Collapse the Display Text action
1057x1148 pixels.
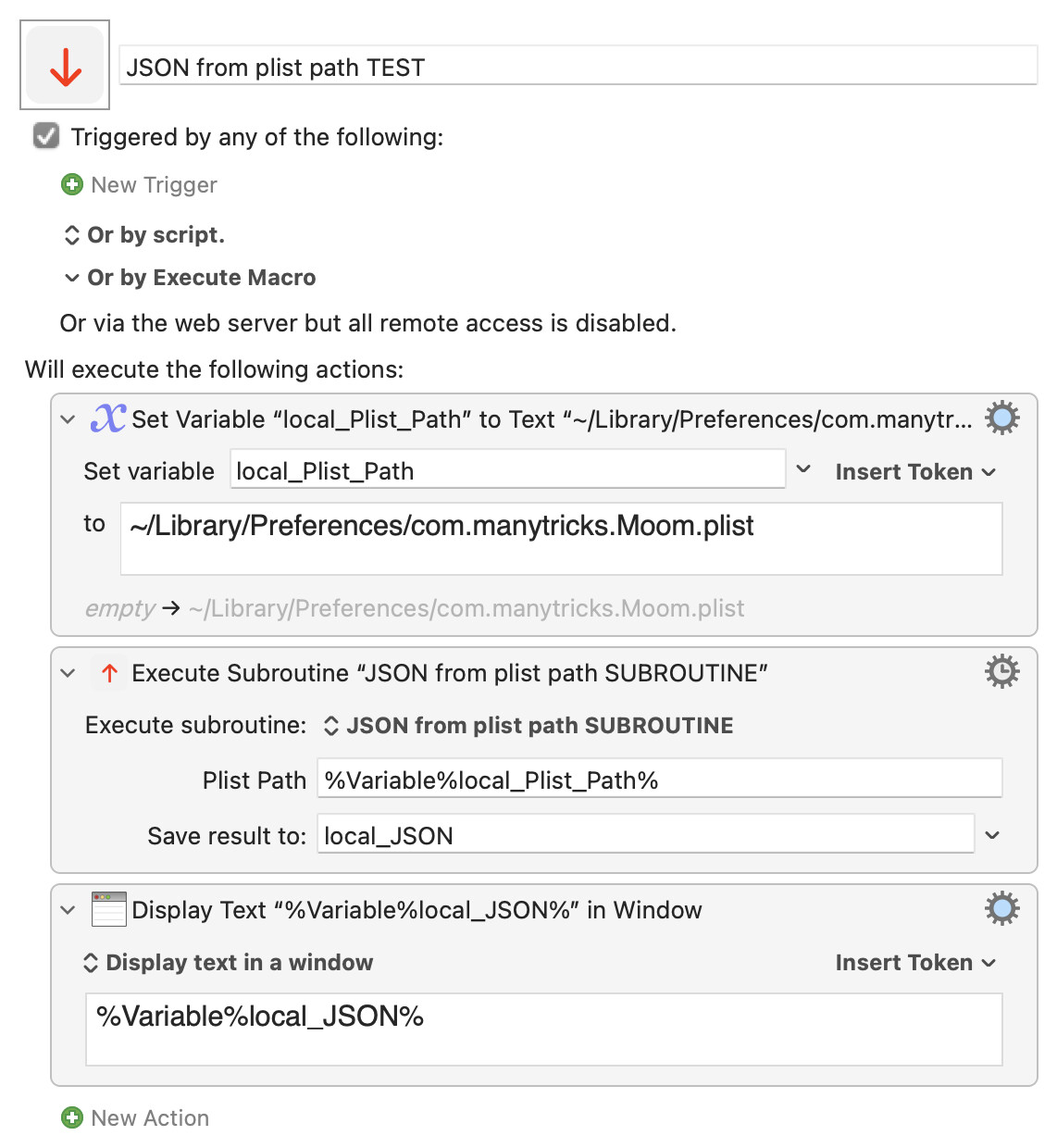coord(68,910)
